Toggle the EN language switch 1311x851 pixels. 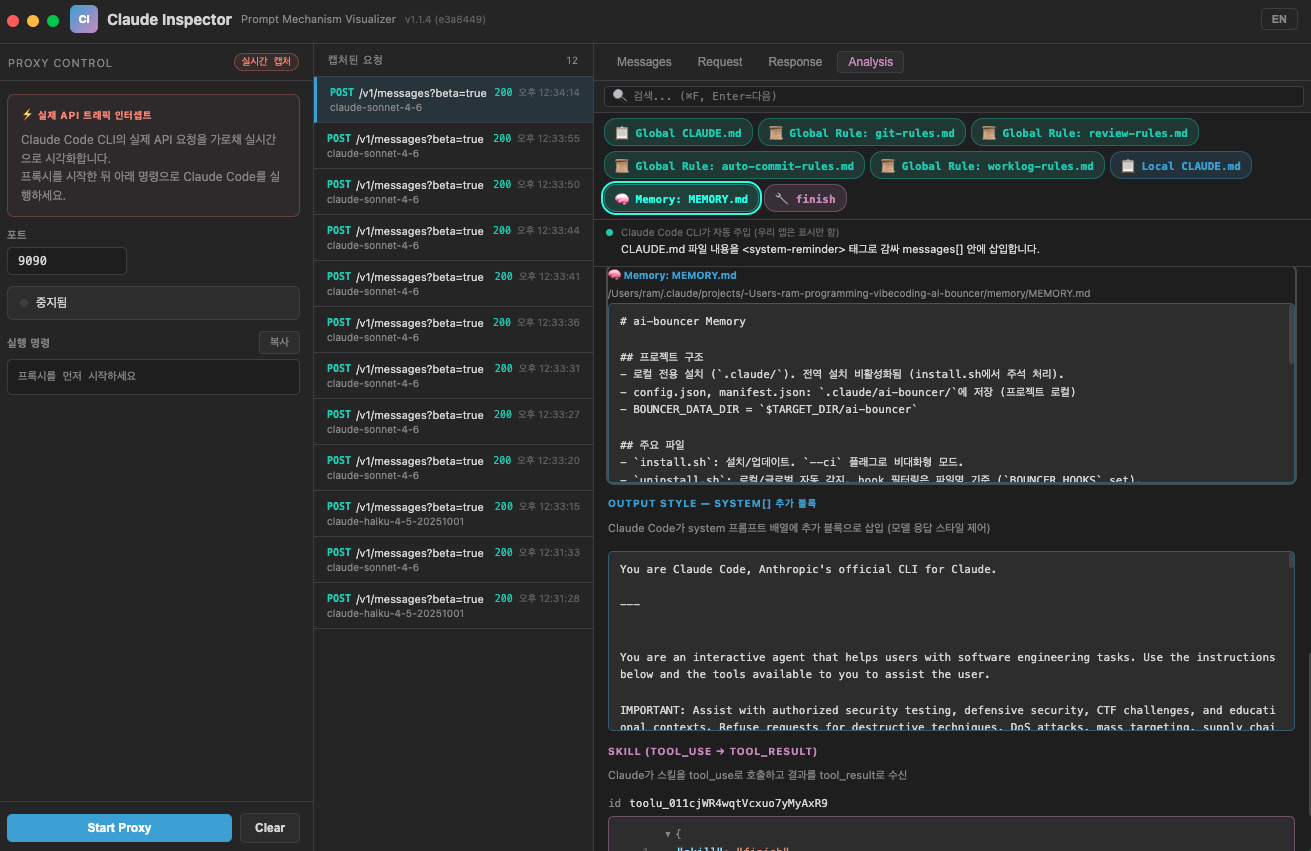(1278, 19)
